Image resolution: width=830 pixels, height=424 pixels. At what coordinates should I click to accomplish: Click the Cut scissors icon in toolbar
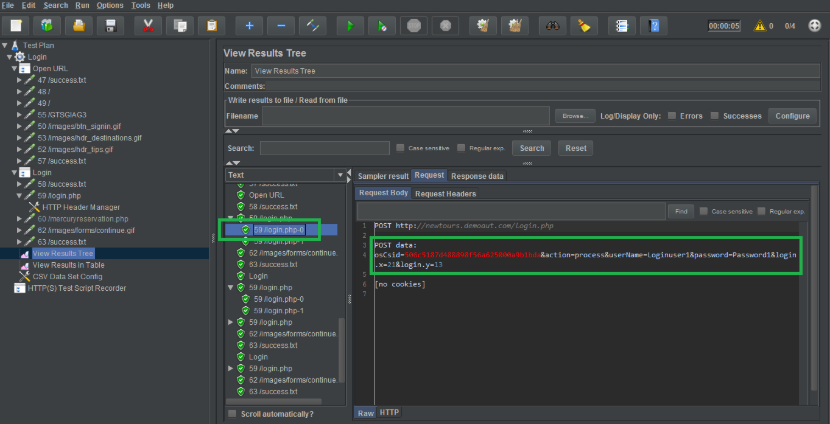pos(146,25)
